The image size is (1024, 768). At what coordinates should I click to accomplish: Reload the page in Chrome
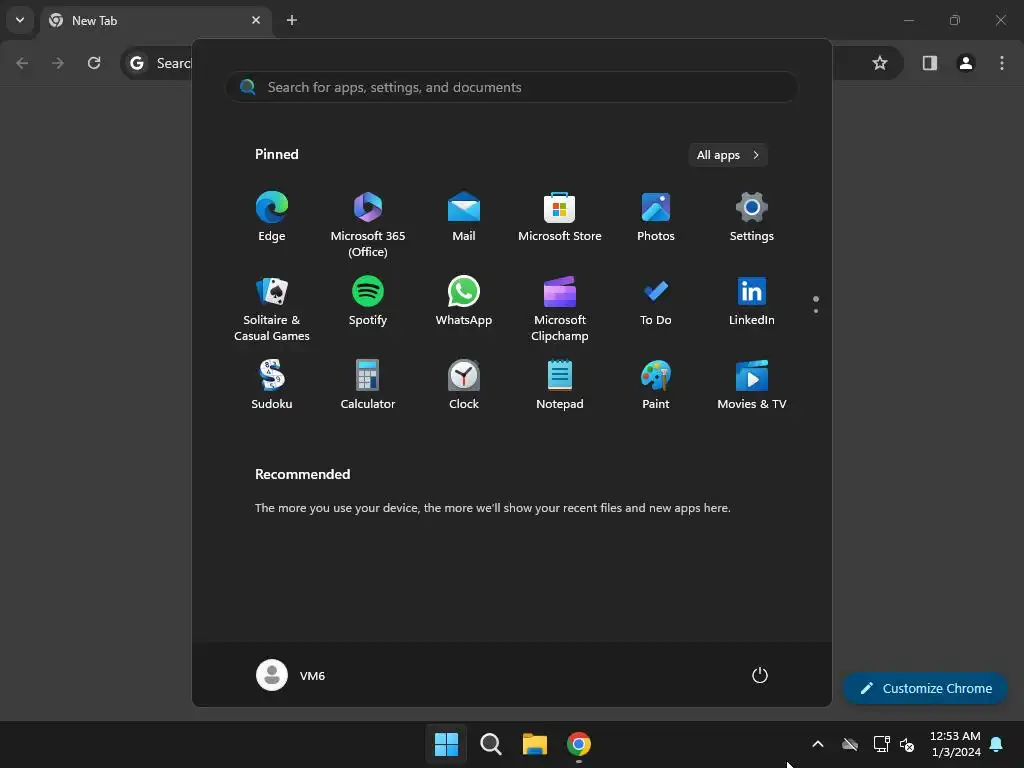[x=94, y=63]
